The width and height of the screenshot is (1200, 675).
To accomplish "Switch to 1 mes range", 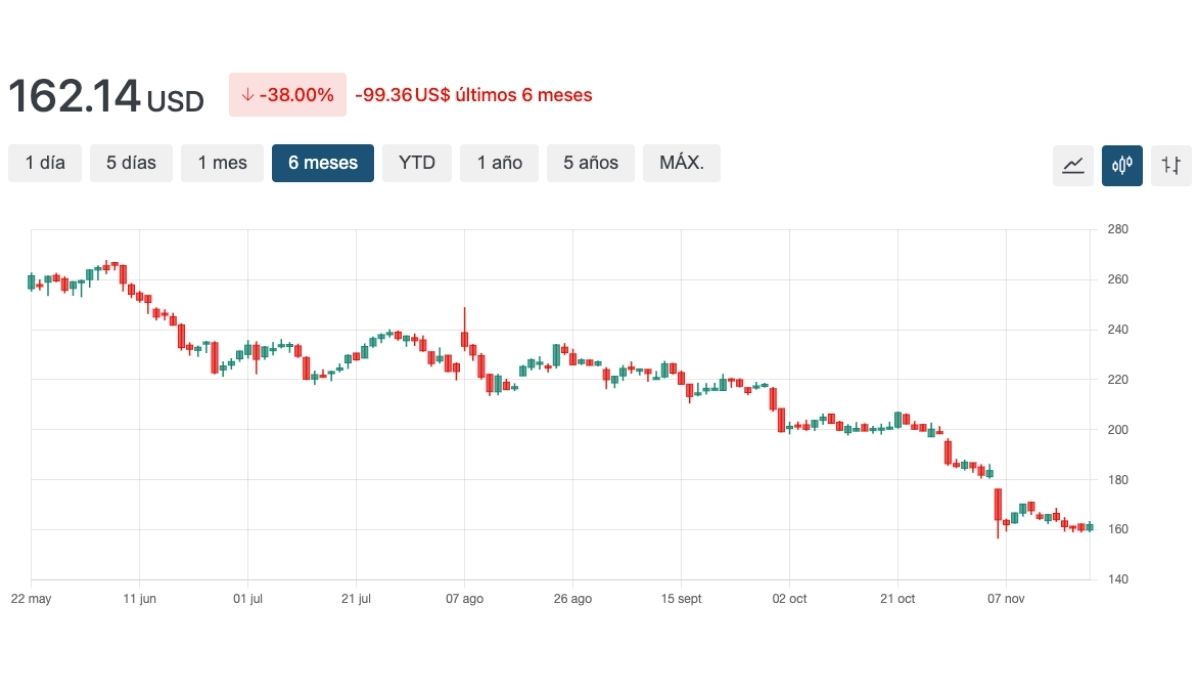I will click(222, 163).
